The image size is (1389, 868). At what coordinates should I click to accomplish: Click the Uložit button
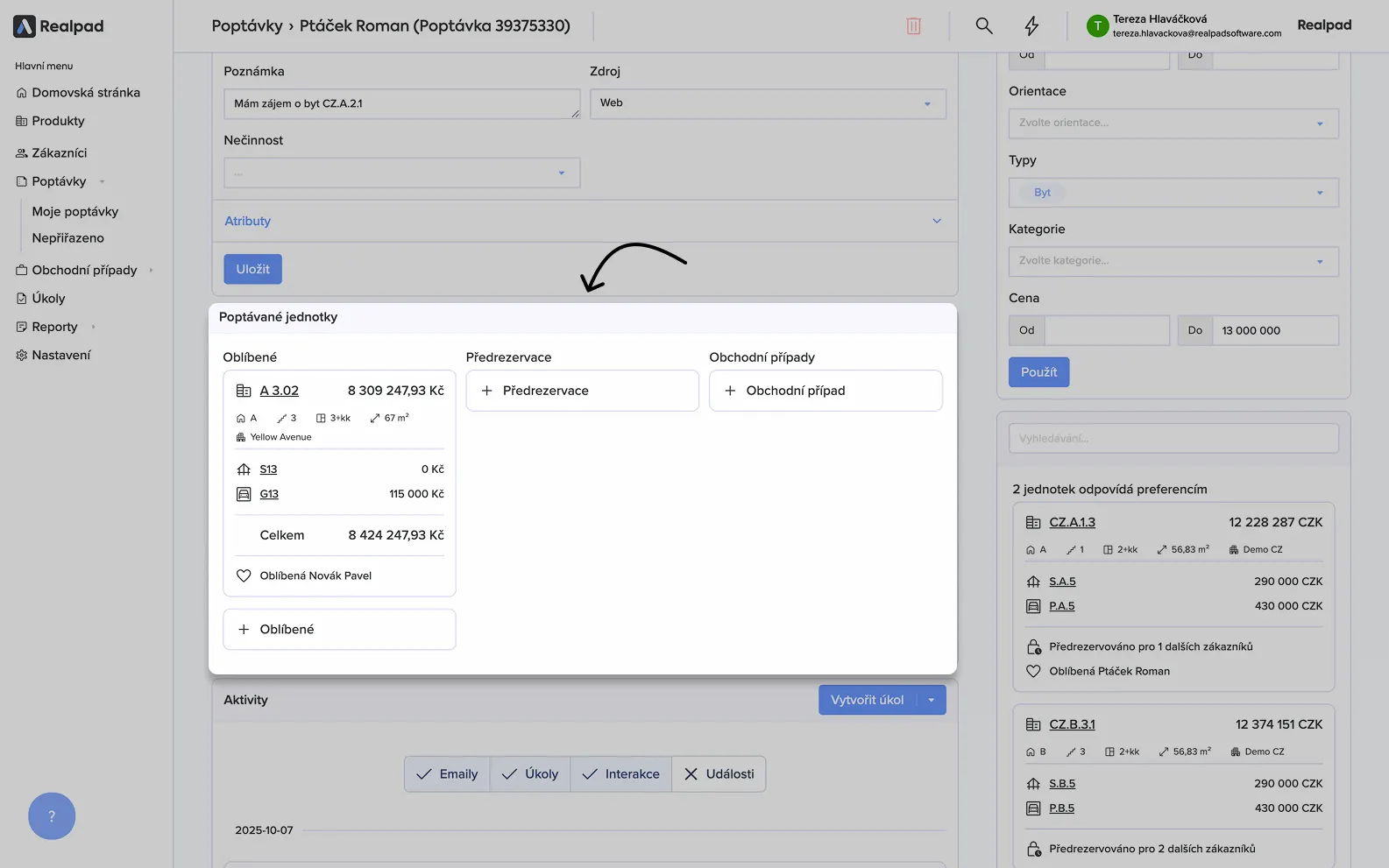252,269
